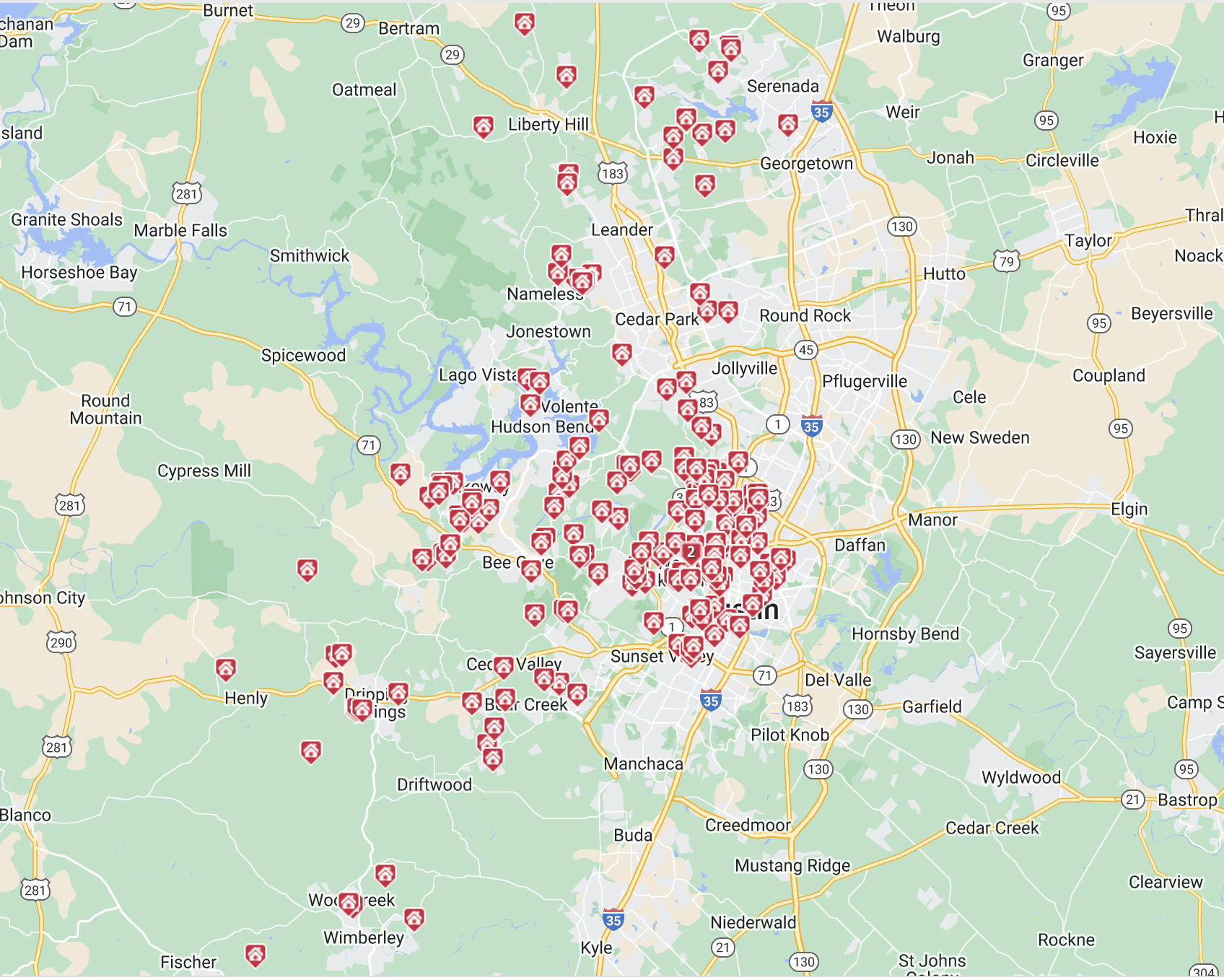Click the Hutto label

tap(944, 274)
